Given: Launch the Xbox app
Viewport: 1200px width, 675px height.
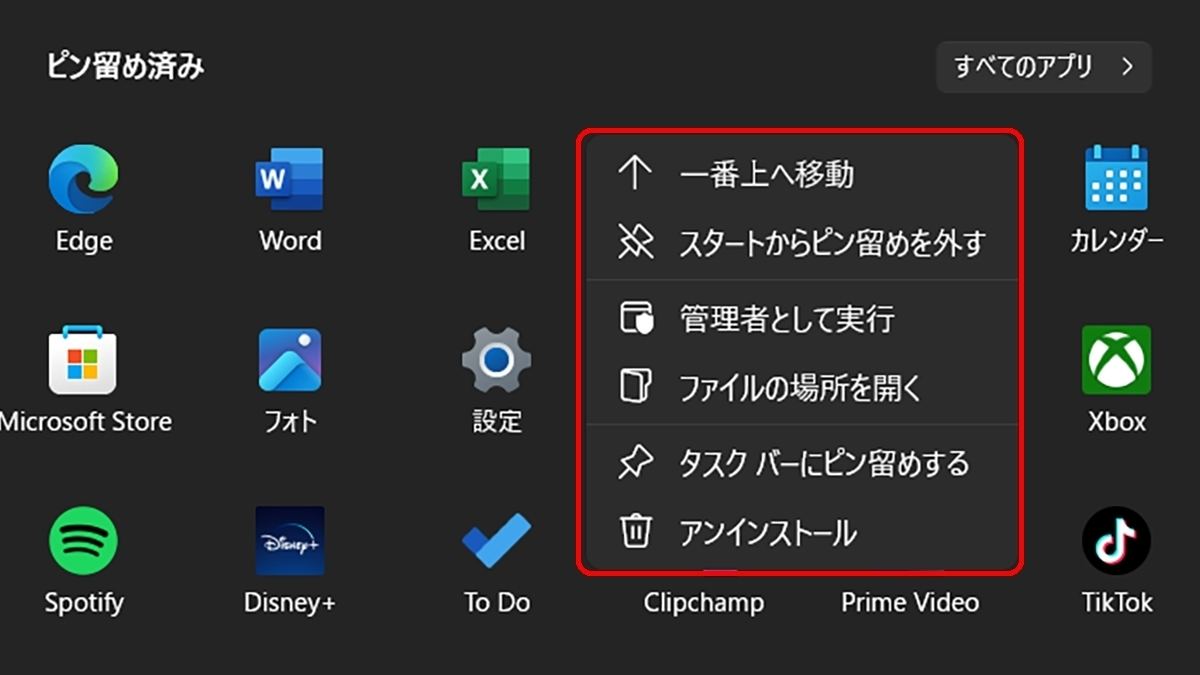Looking at the screenshot, I should [1116, 360].
